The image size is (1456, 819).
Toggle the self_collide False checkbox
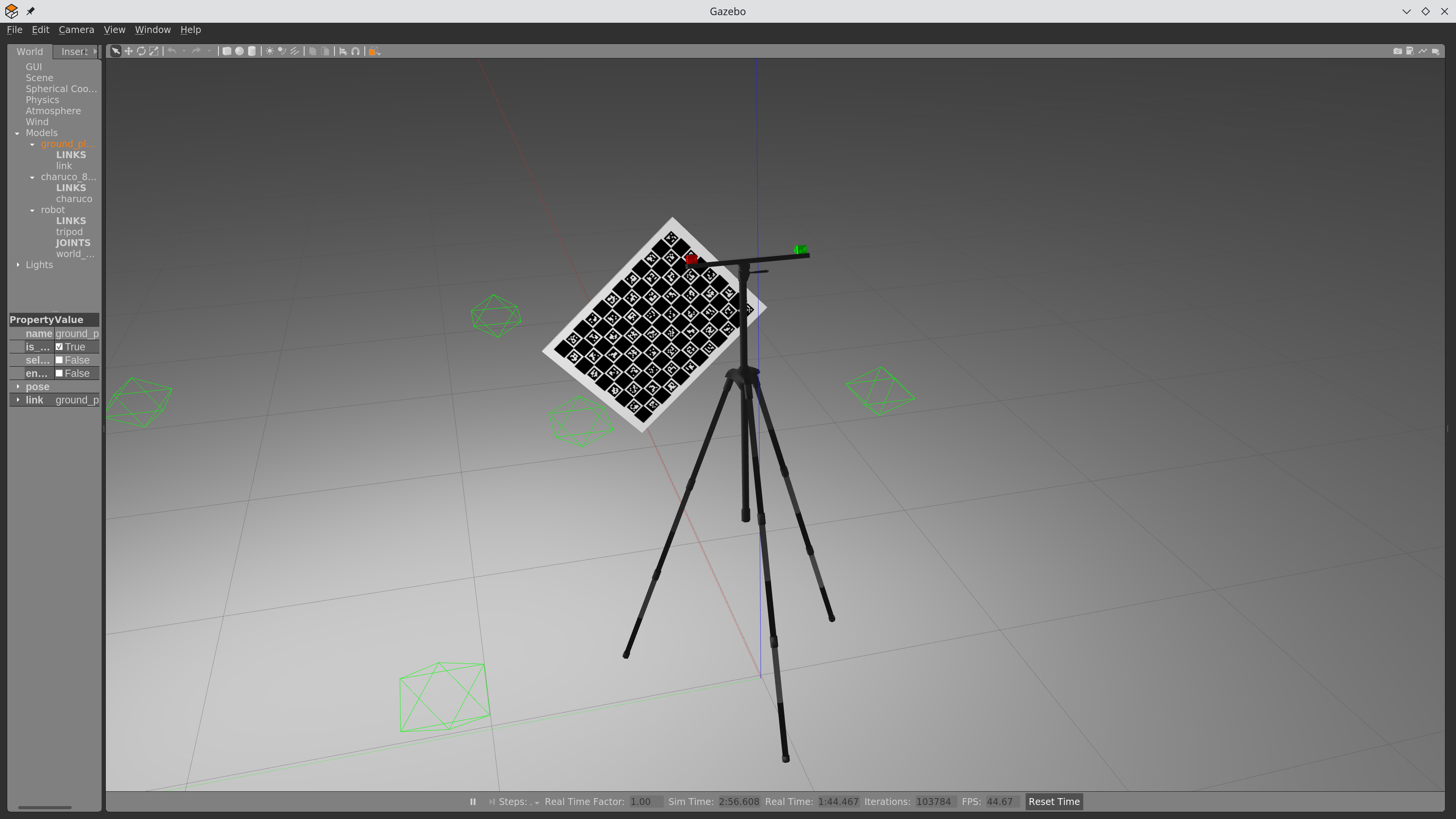pos(60,360)
